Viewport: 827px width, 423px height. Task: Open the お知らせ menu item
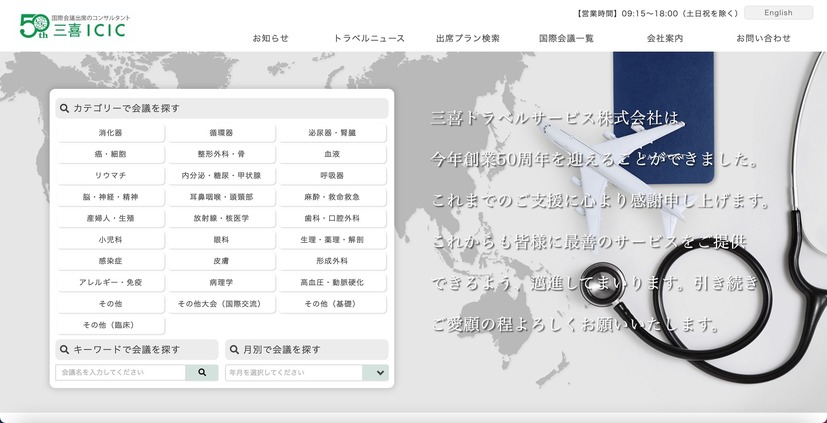tap(270, 38)
